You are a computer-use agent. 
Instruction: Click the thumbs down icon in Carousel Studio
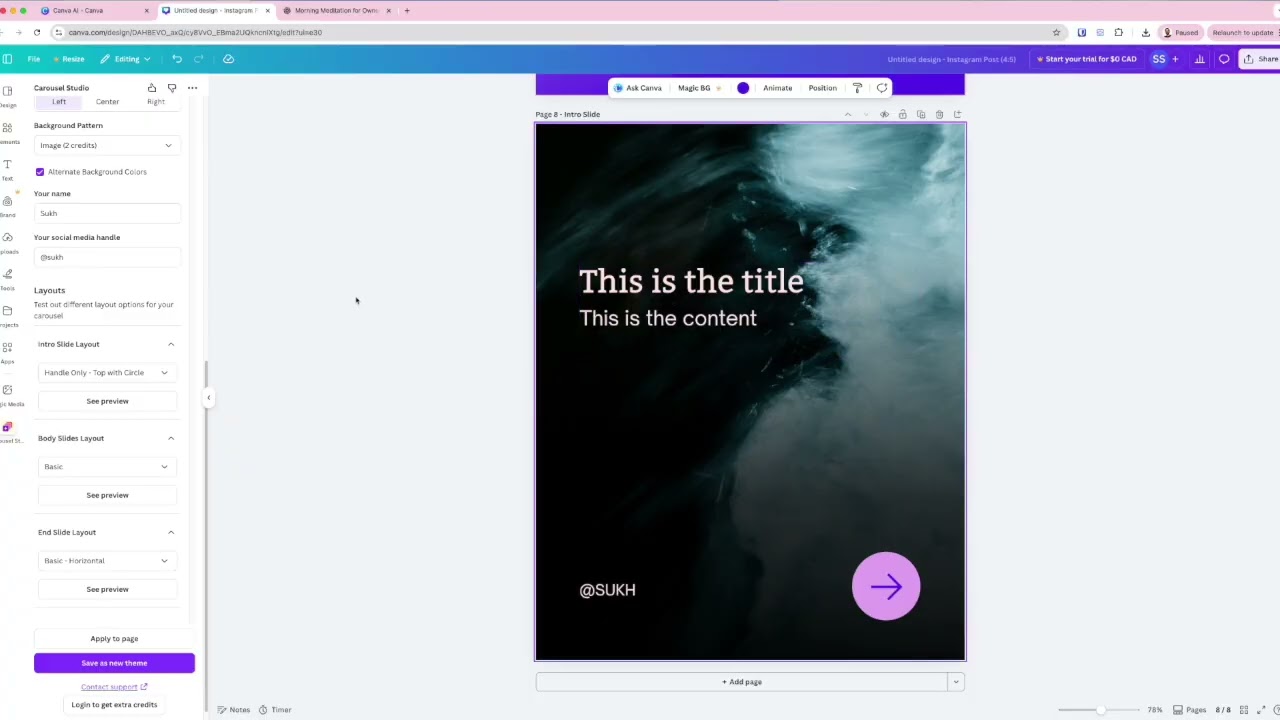tap(172, 88)
